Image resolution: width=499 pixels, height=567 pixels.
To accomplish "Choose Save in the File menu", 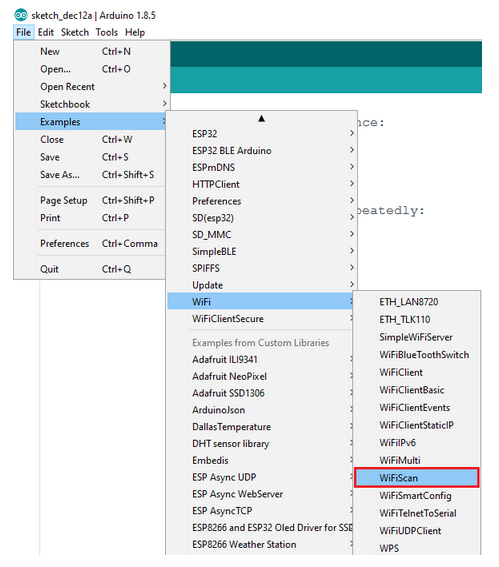I will (90, 157).
